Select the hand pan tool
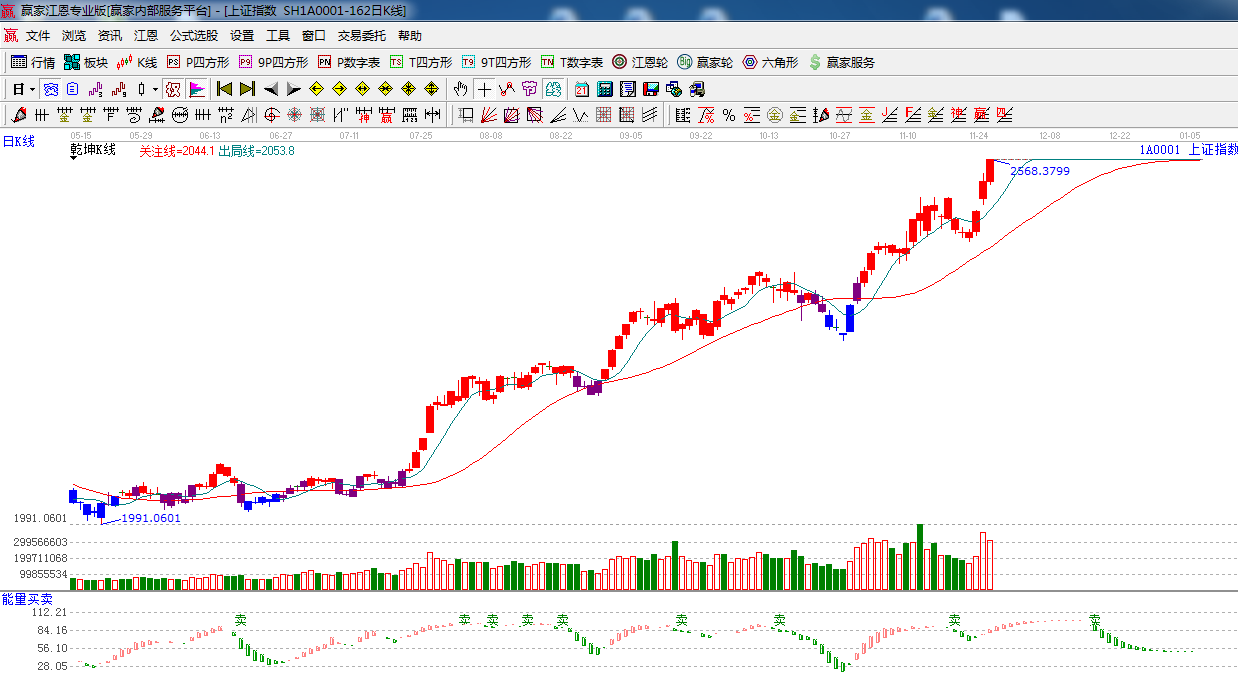1238x682 pixels. click(460, 89)
